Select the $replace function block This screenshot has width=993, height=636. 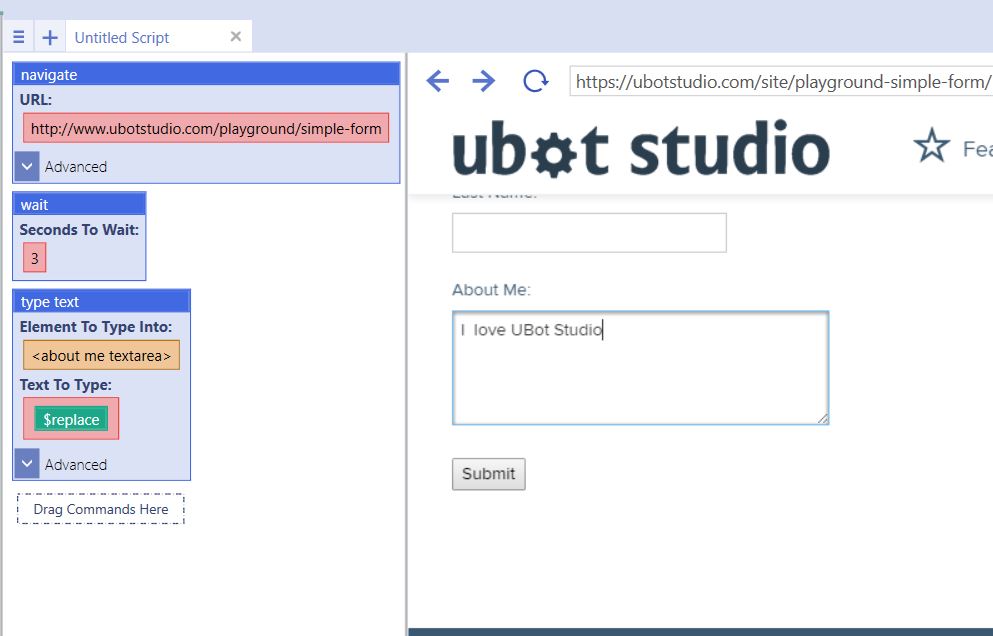71,419
